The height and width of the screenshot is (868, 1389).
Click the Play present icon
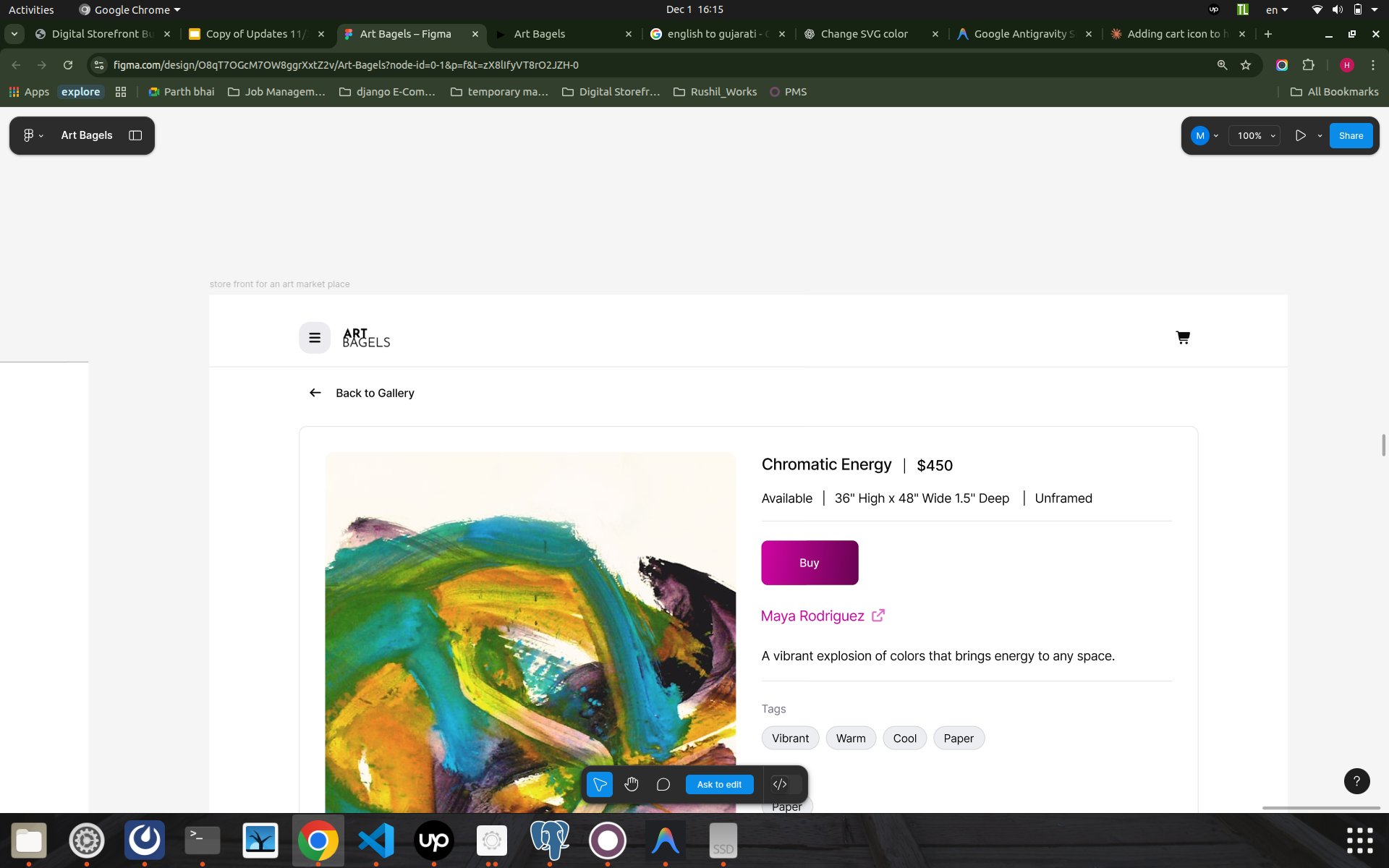(x=1300, y=135)
